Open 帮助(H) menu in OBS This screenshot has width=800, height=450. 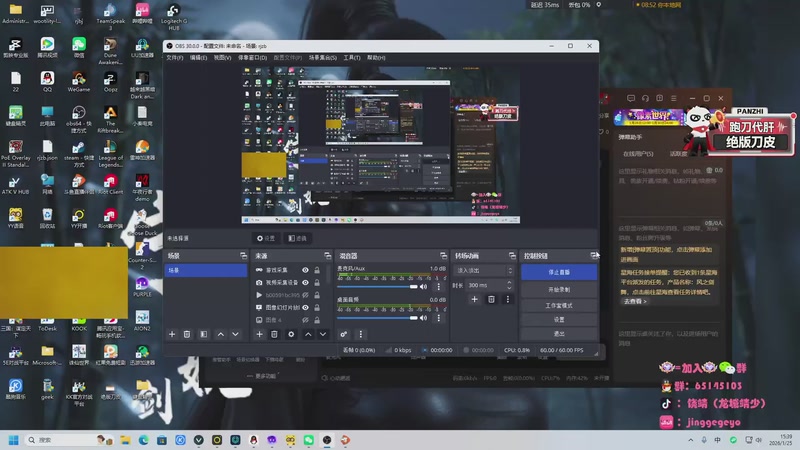(x=376, y=58)
